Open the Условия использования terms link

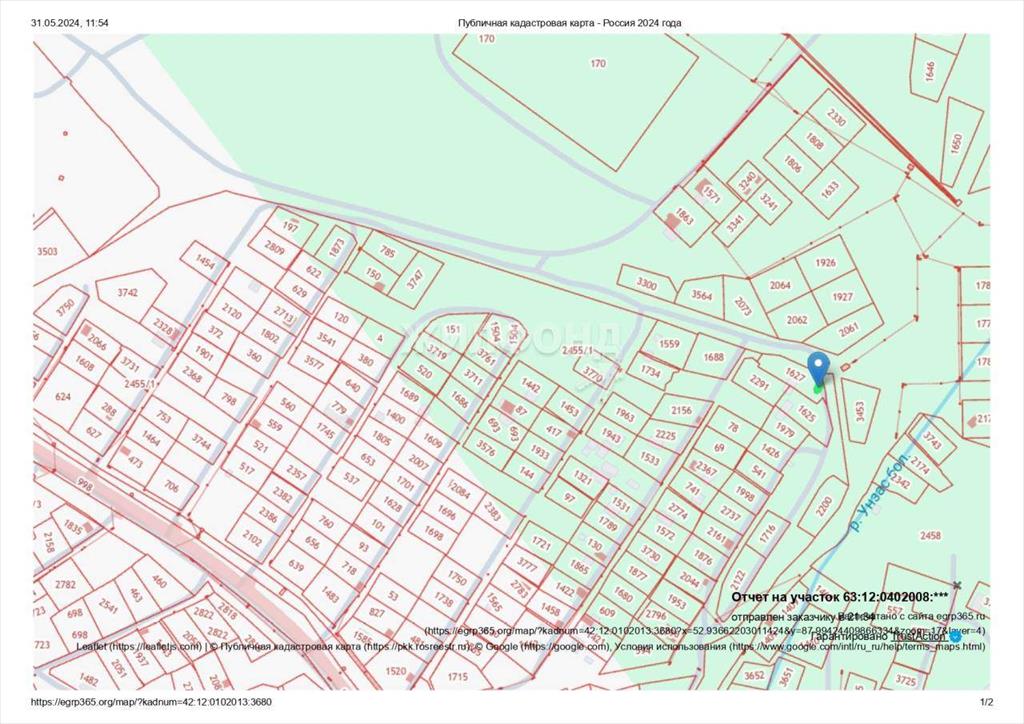coord(799,646)
